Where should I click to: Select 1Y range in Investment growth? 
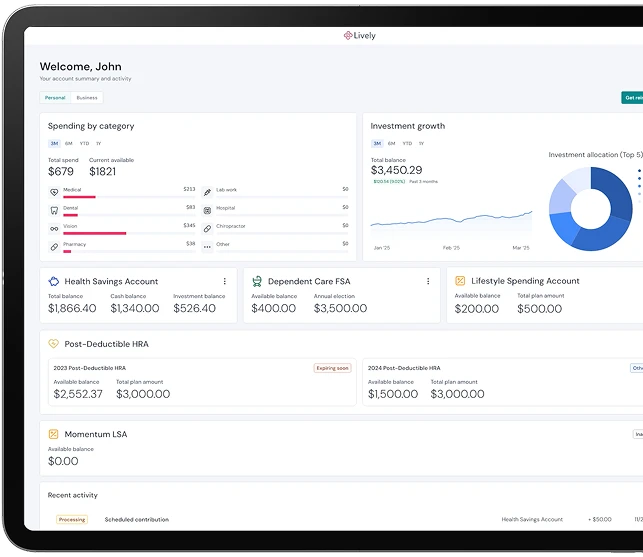(421, 144)
